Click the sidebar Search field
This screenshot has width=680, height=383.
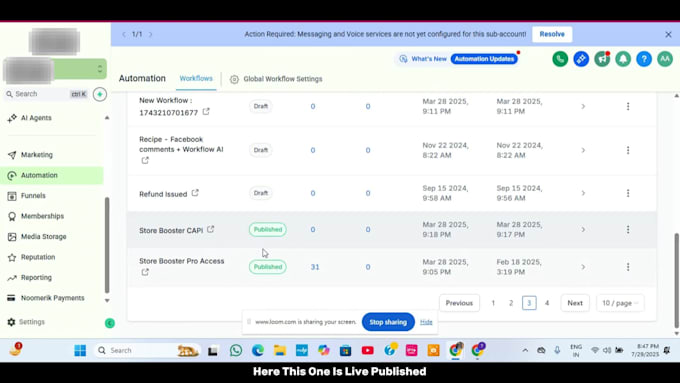click(47, 94)
